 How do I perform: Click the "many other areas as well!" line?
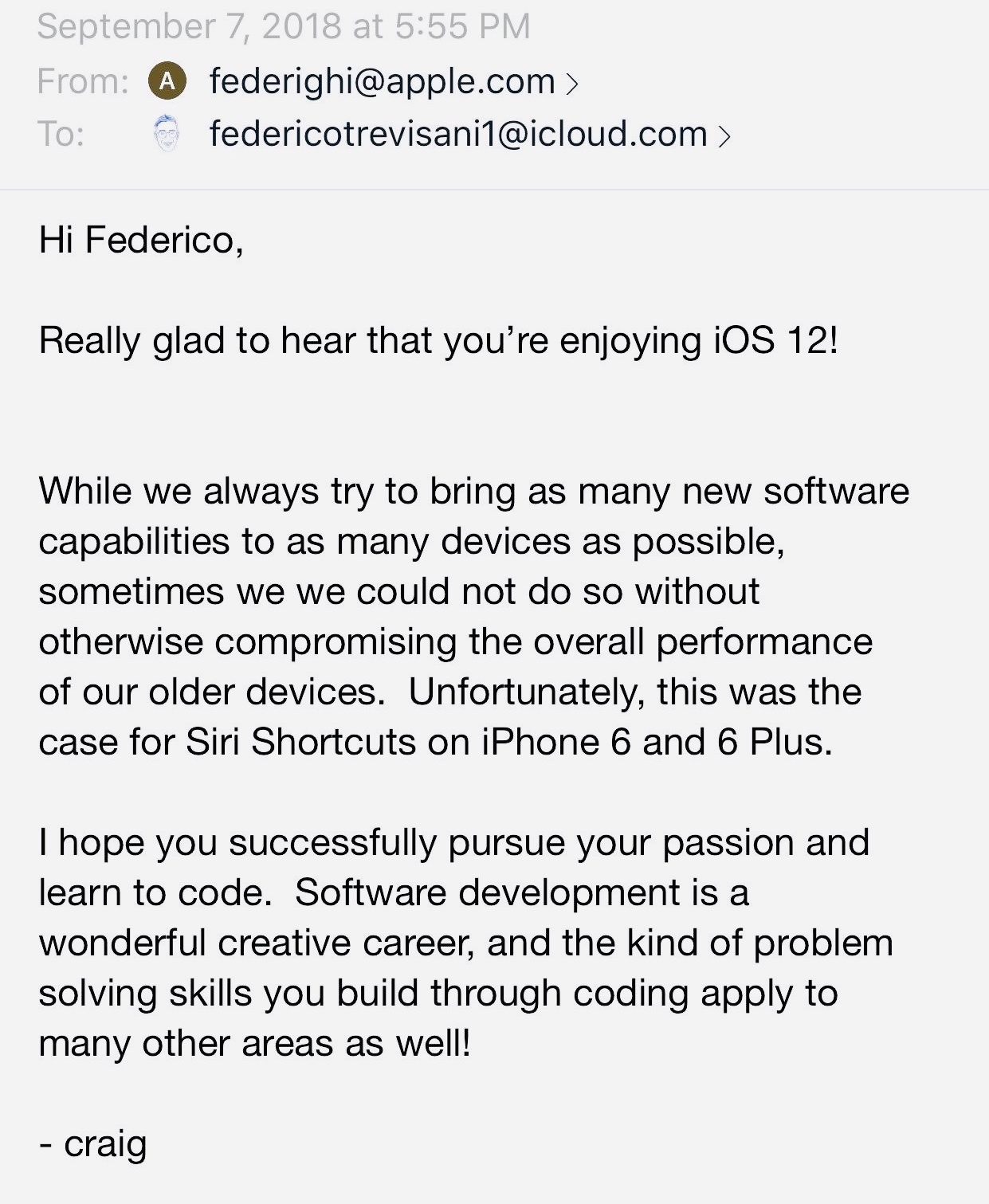pos(254,1044)
